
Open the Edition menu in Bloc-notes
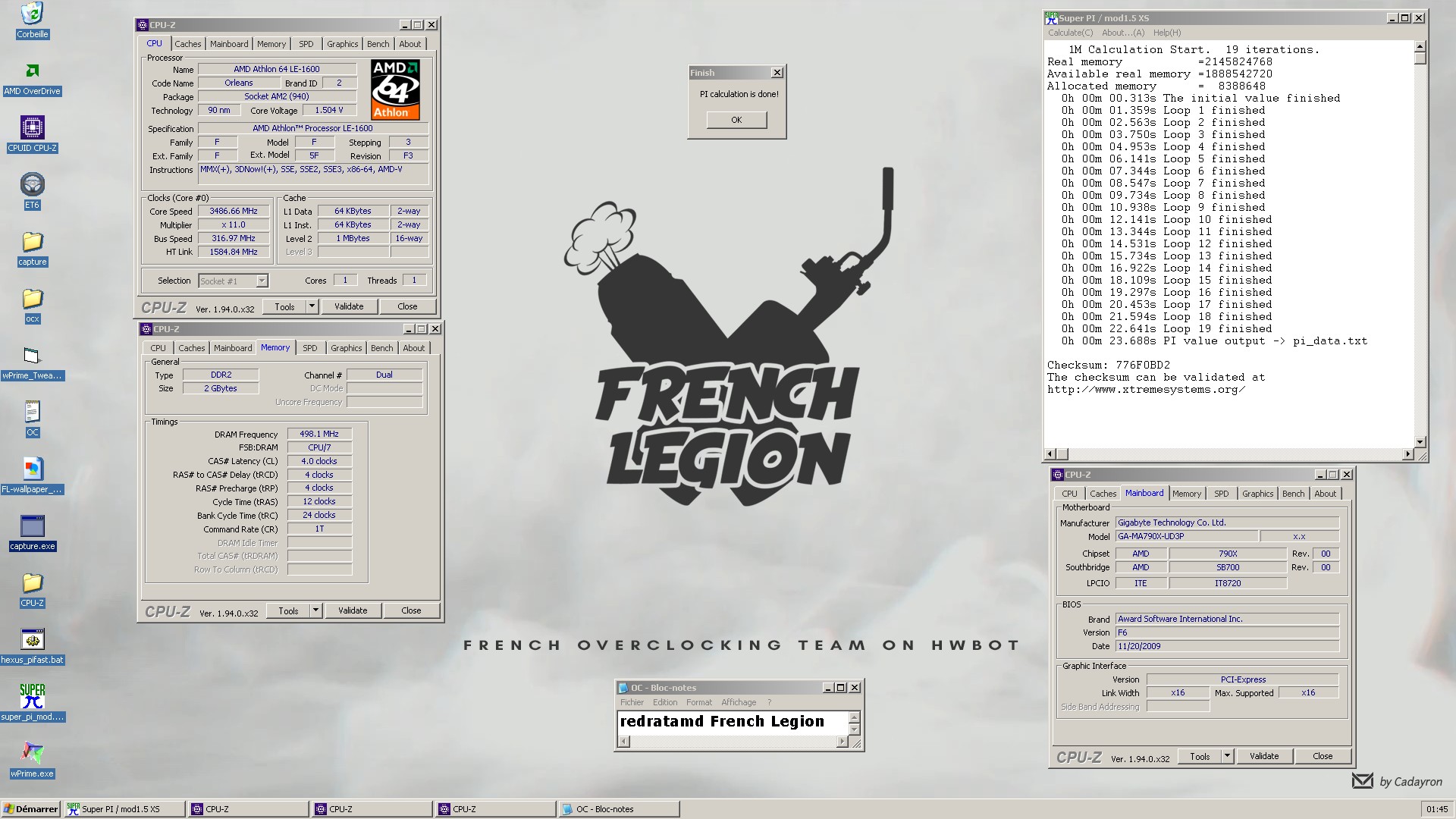(665, 702)
